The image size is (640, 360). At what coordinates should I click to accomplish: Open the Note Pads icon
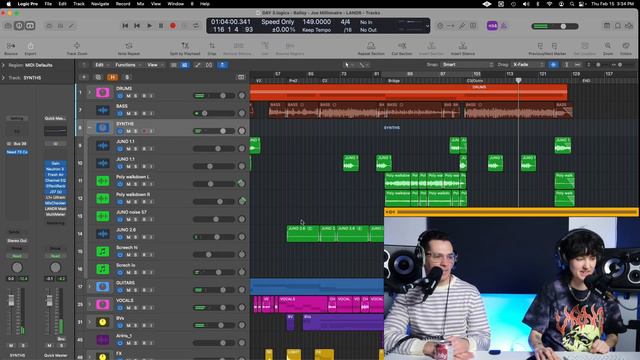[618, 26]
